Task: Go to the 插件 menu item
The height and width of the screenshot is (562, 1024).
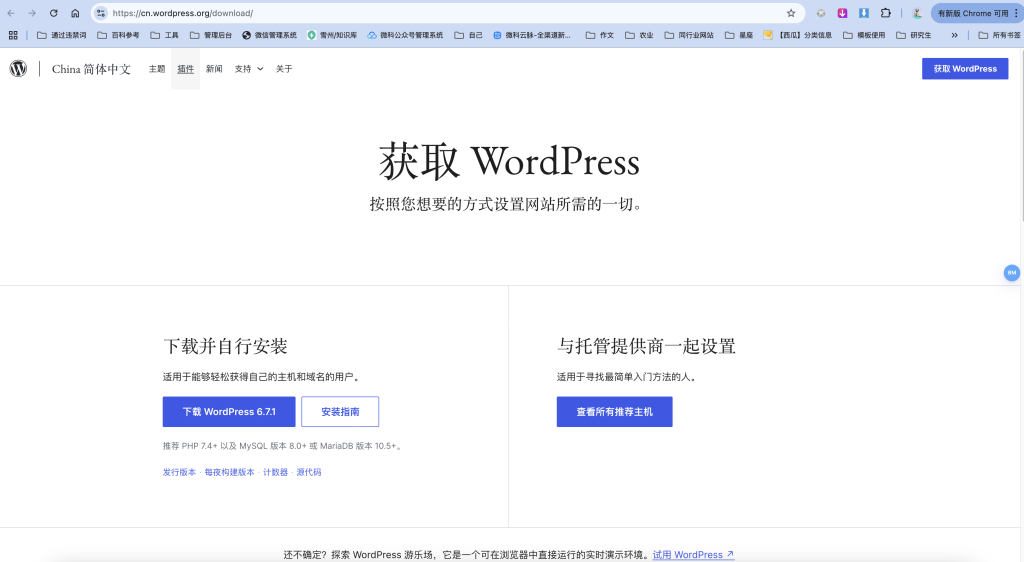Action: (x=185, y=69)
